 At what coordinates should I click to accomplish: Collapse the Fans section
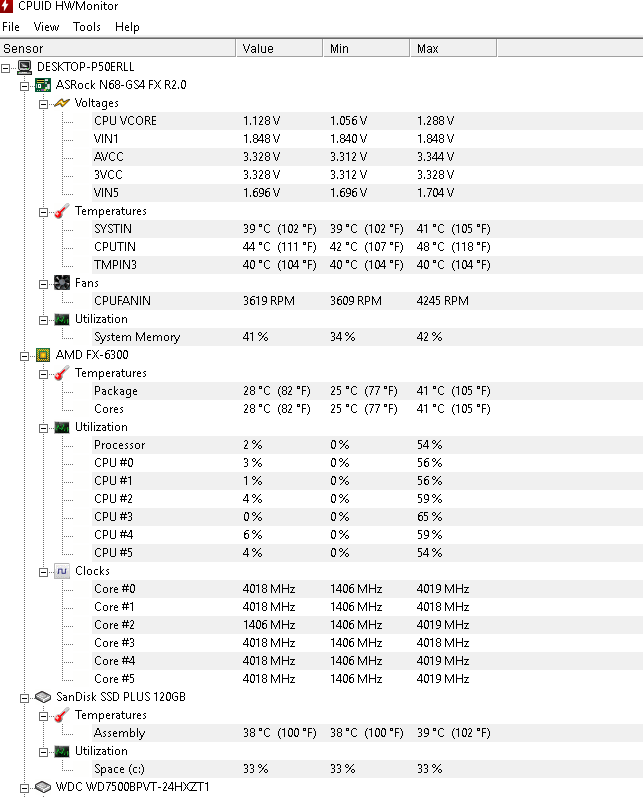tap(44, 284)
